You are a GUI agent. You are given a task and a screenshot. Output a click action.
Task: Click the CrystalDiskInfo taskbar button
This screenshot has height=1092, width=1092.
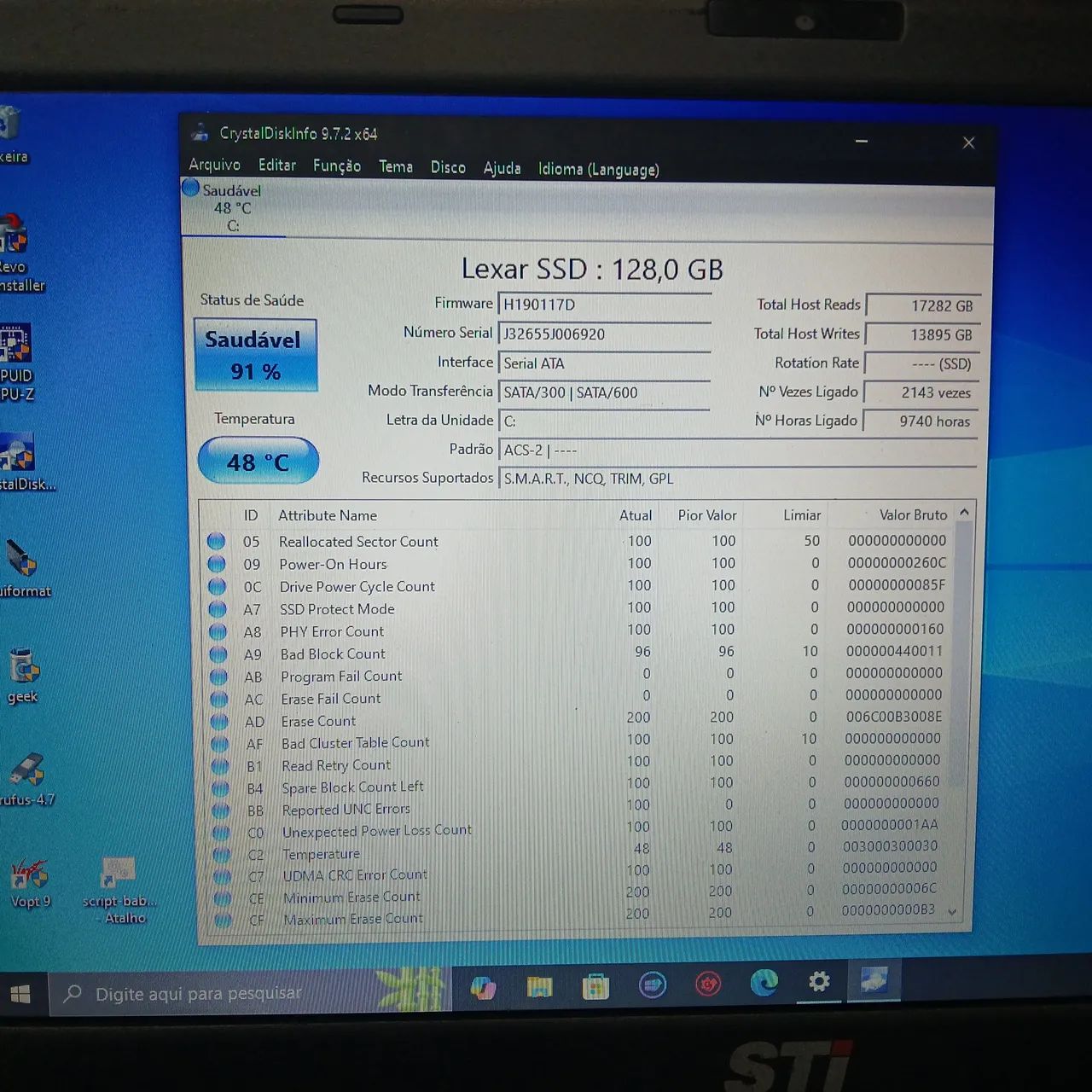874,980
